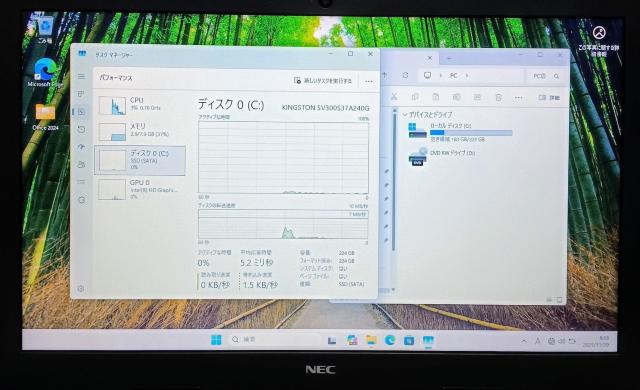Click the taskbar search box

coord(275,339)
